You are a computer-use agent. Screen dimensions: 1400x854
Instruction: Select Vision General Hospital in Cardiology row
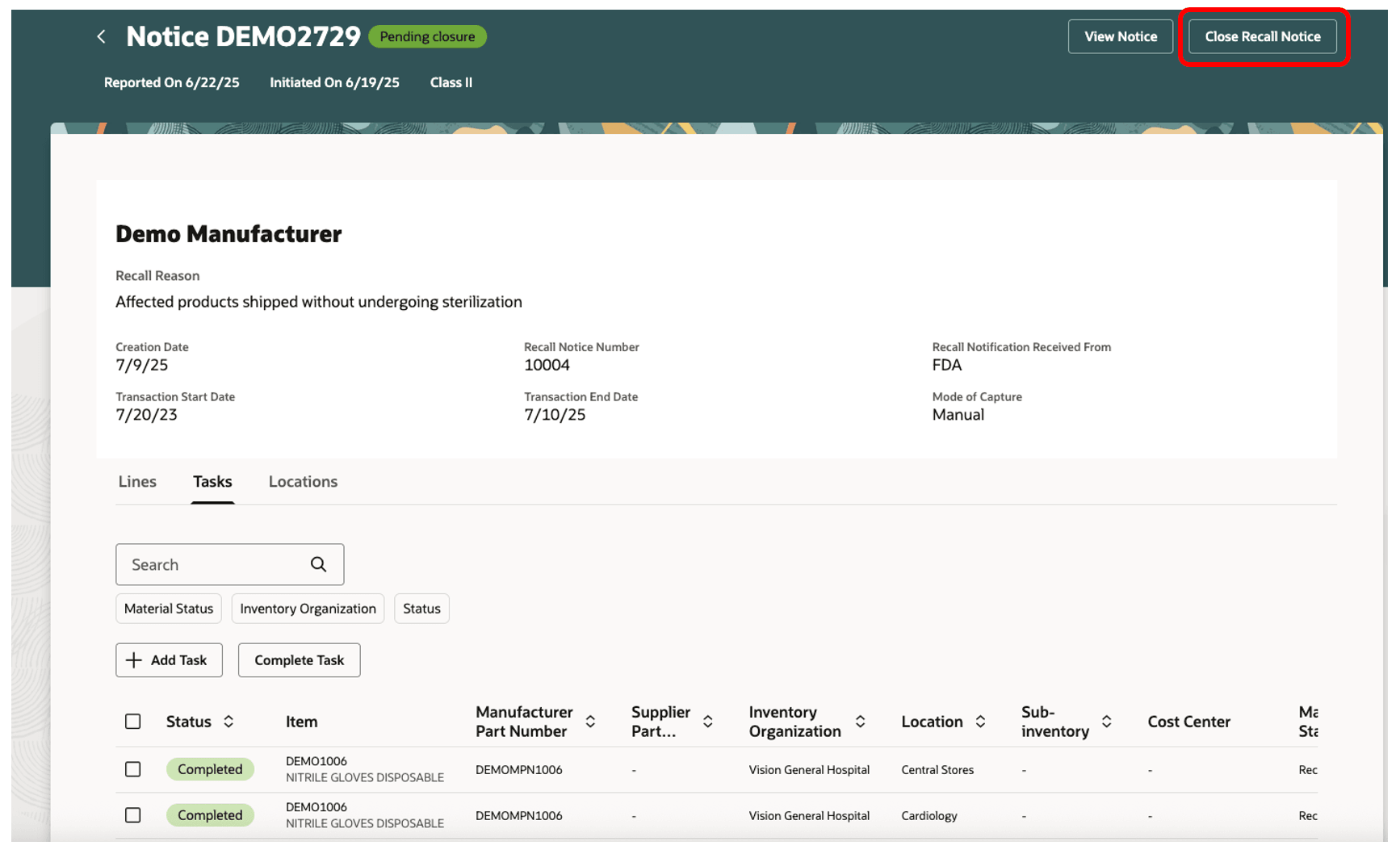(x=809, y=816)
